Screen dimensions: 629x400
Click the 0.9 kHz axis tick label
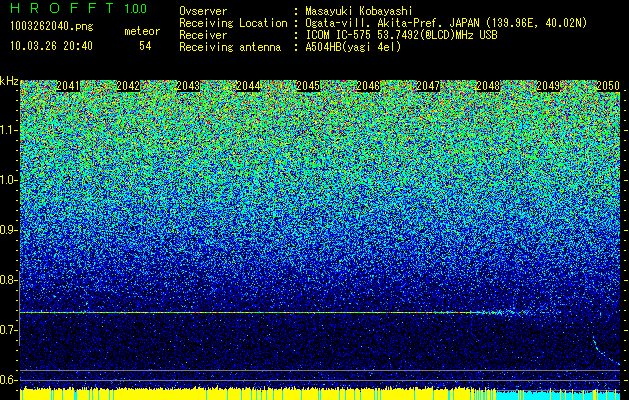click(x=9, y=230)
